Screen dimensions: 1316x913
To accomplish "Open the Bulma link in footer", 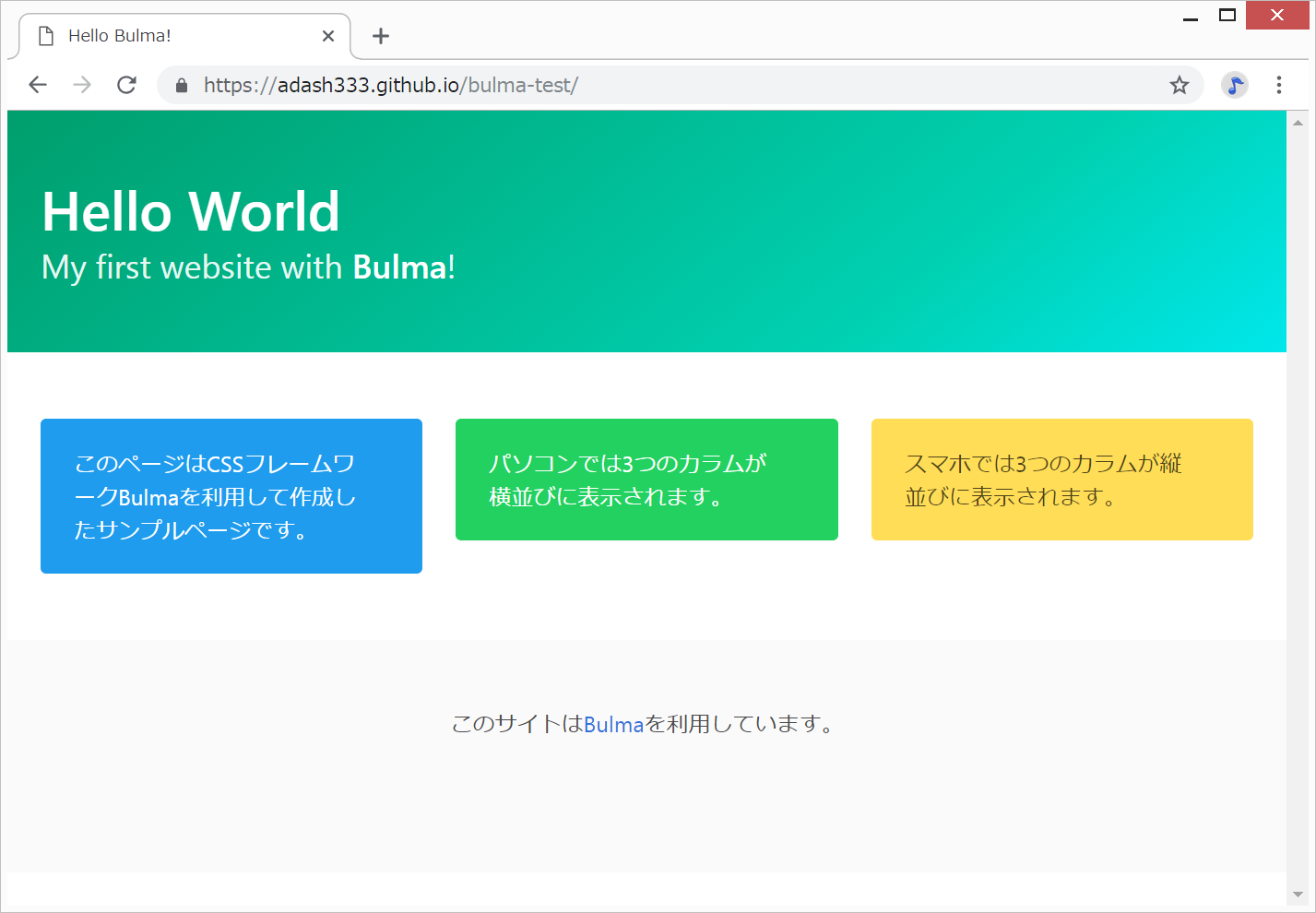I will pyautogui.click(x=613, y=725).
